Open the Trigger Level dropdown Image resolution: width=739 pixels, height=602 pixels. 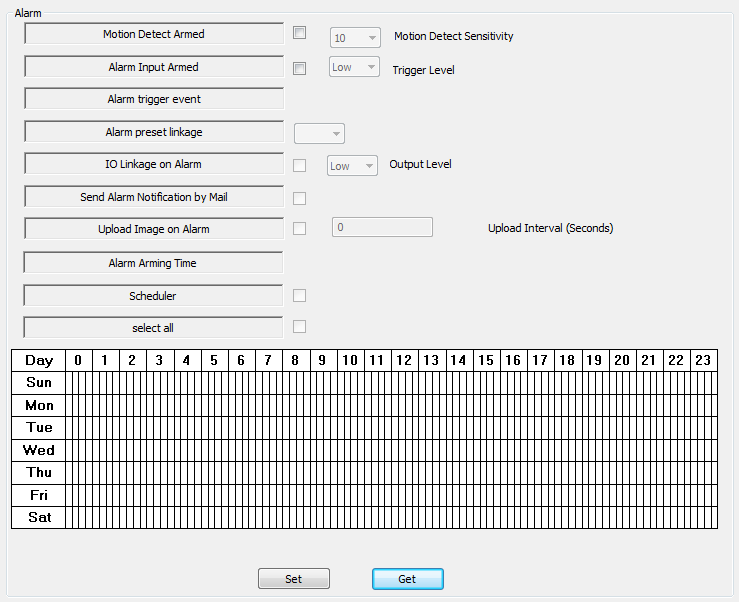coord(354,67)
